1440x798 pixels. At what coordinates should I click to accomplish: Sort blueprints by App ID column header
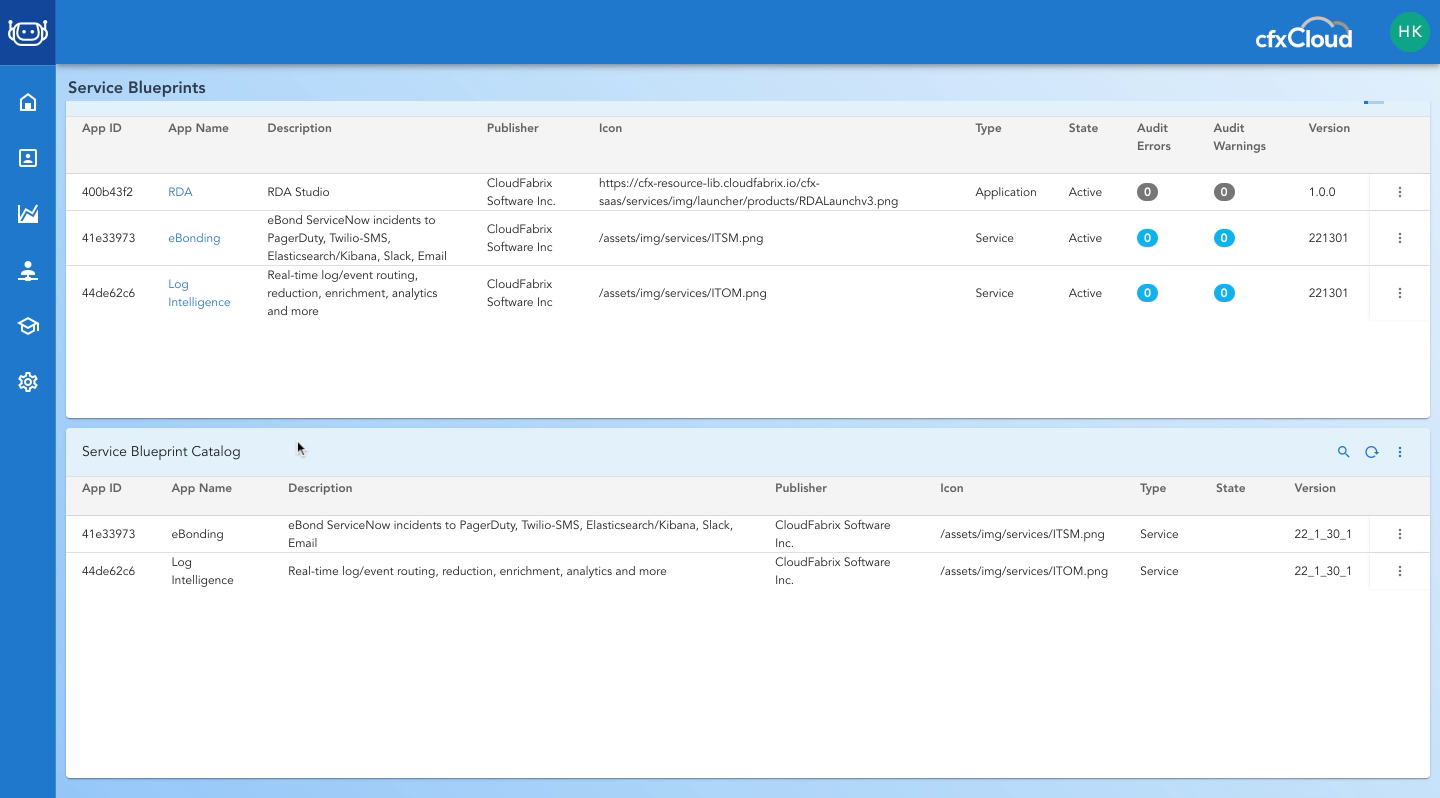pos(101,128)
